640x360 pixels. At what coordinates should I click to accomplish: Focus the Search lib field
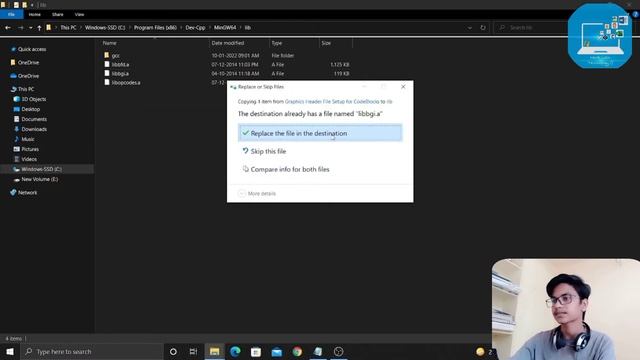[531, 28]
